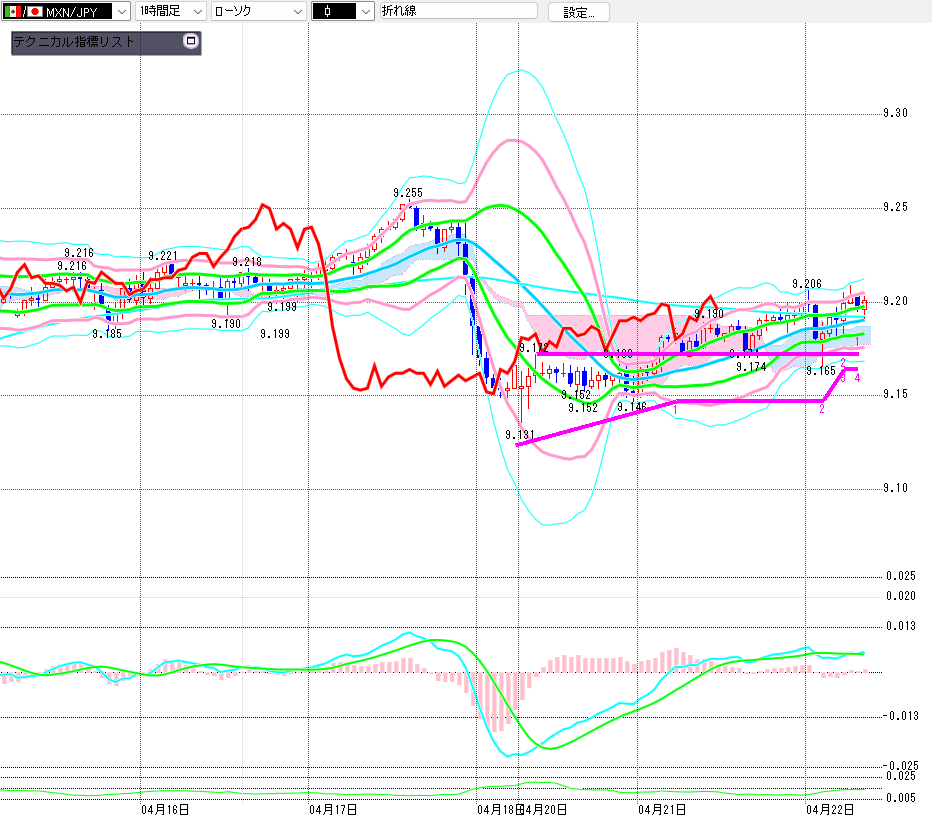Click the Japan flag icon

coord(35,12)
